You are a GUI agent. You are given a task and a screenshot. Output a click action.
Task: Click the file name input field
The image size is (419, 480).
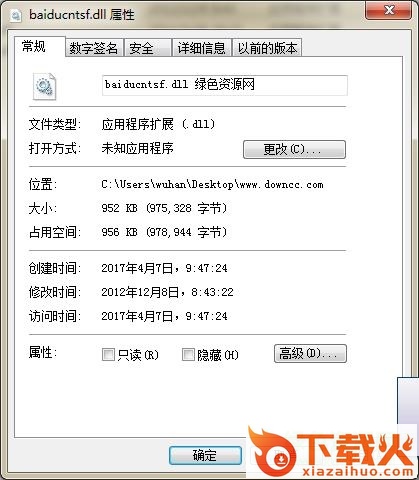pyautogui.click(x=225, y=85)
